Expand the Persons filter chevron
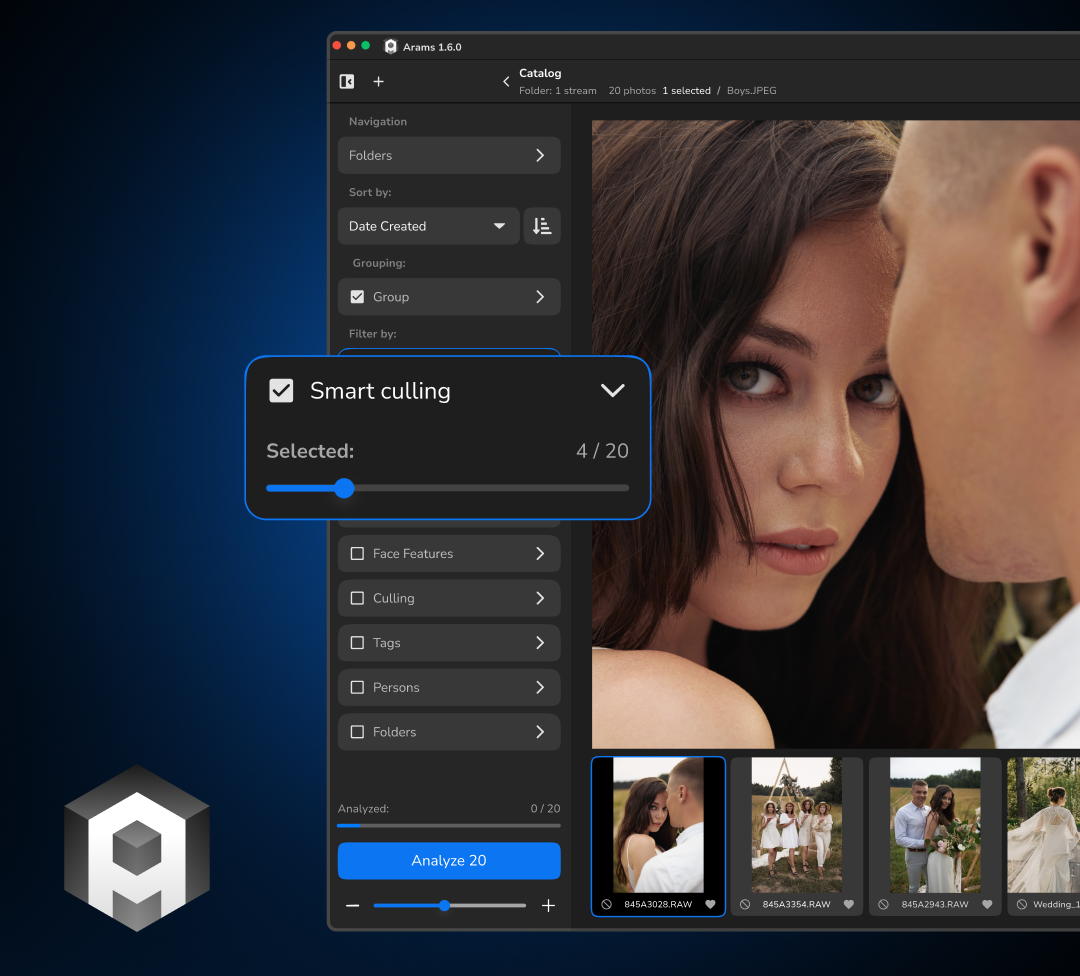The width and height of the screenshot is (1080, 976). [540, 688]
